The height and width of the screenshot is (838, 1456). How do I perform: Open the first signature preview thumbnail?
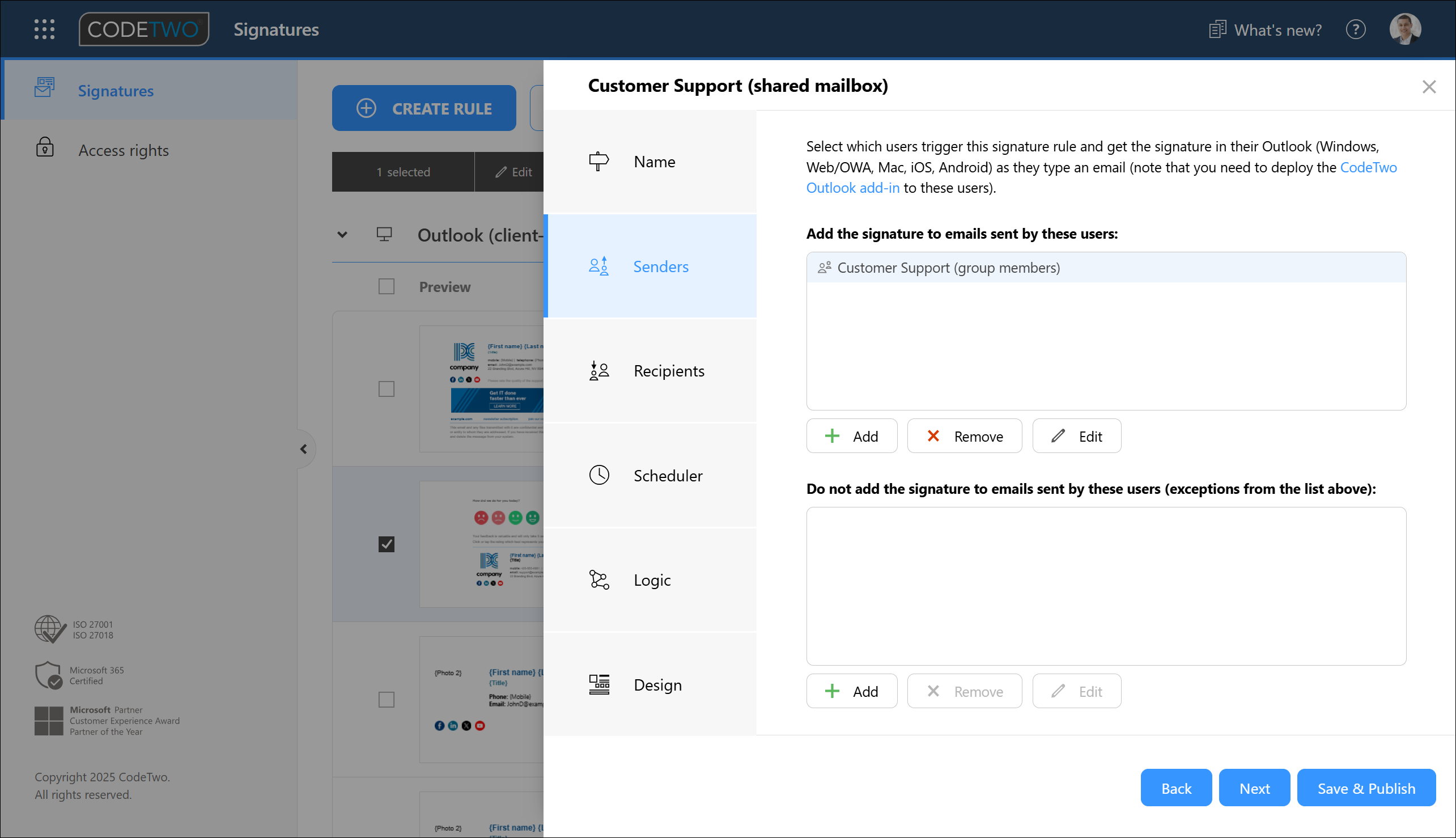pyautogui.click(x=482, y=389)
